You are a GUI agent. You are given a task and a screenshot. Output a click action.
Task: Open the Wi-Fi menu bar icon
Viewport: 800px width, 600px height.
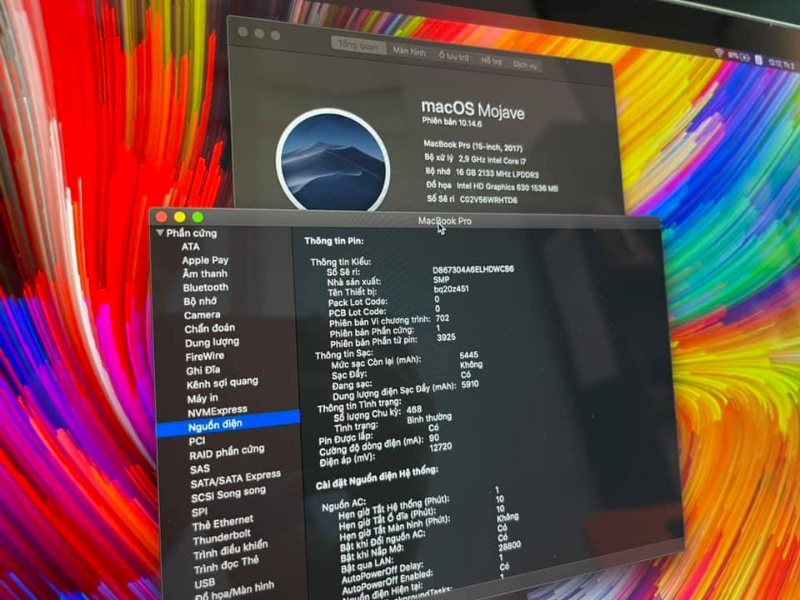[x=719, y=53]
